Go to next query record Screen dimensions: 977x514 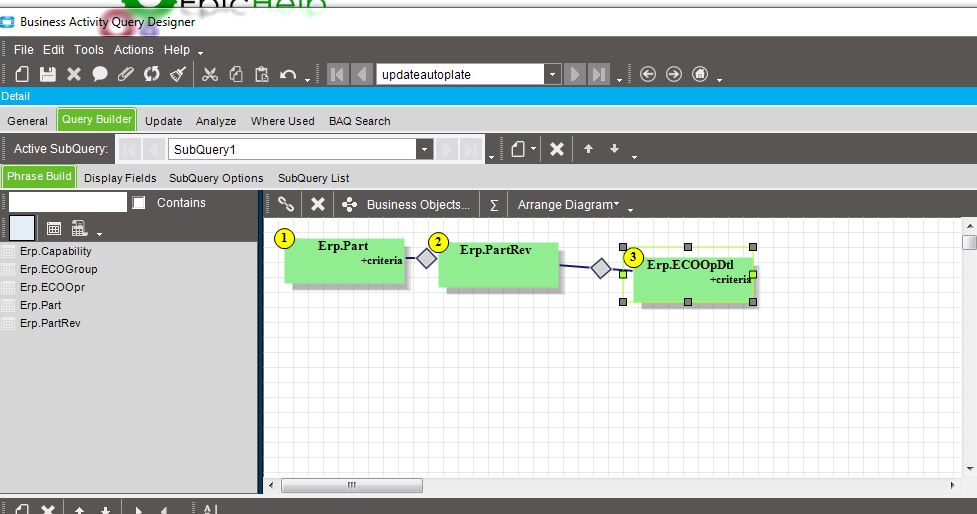(574, 75)
